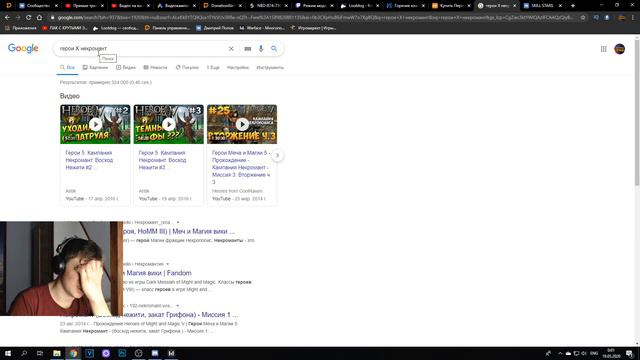
Task: Open 'Миссия 3: Вторжение ч. 3' title link
Action: (241, 167)
